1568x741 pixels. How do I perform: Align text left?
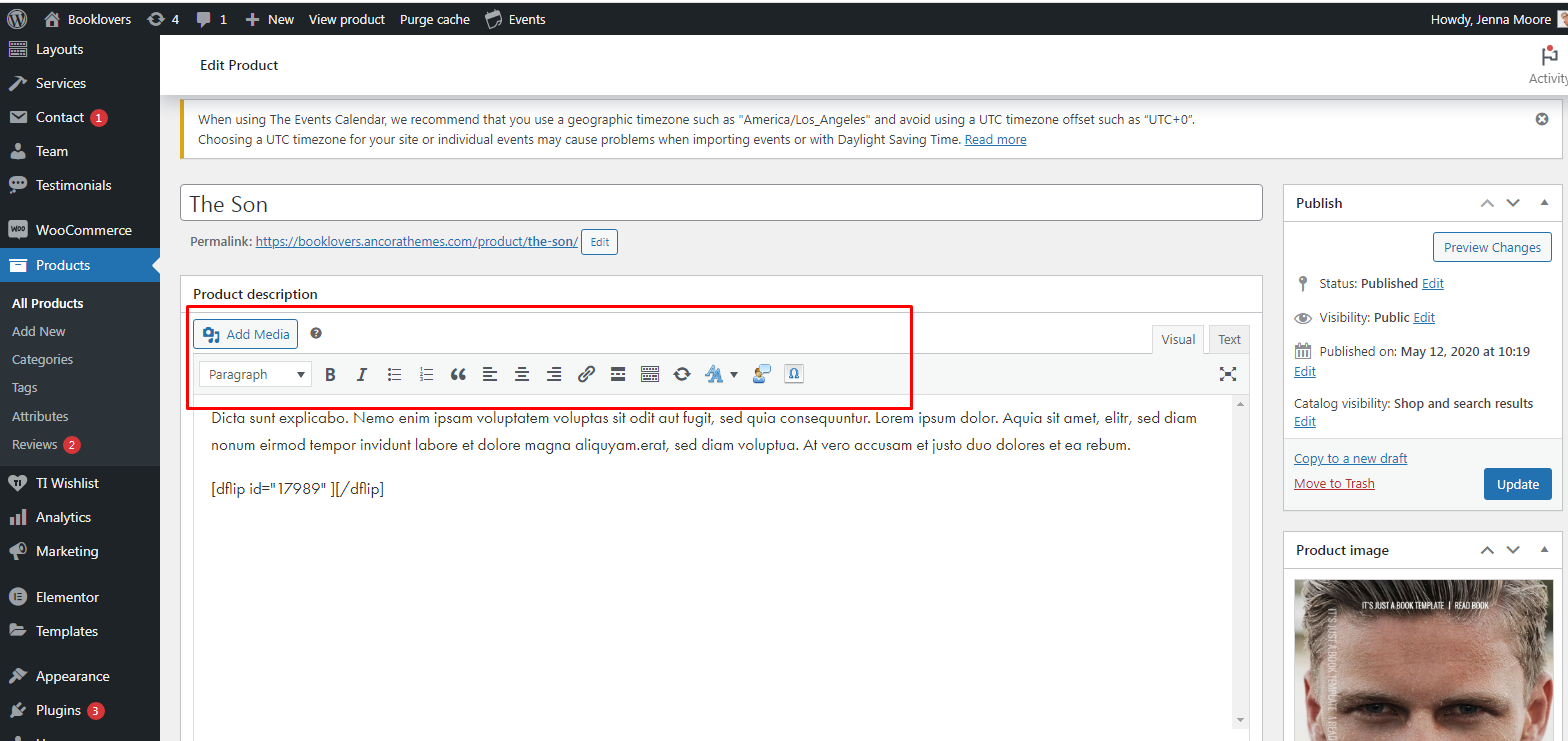click(490, 374)
